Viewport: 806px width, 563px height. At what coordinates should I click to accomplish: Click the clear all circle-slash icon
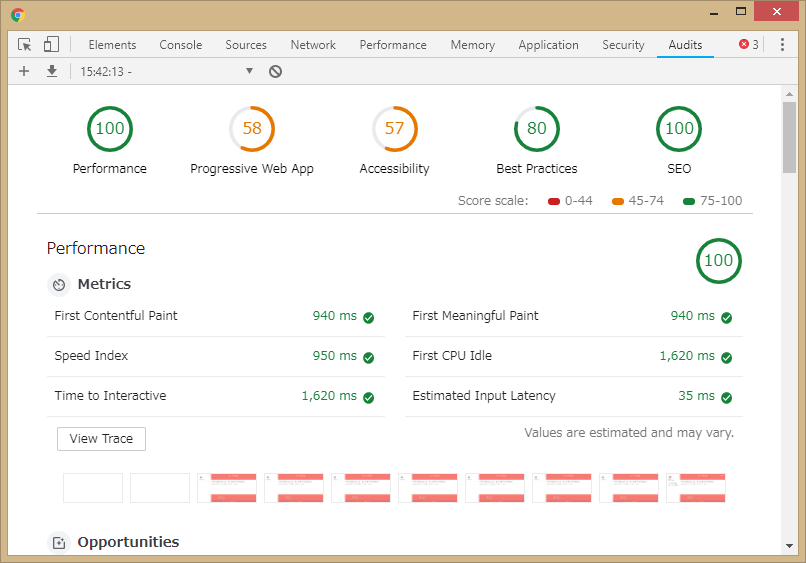[x=275, y=71]
